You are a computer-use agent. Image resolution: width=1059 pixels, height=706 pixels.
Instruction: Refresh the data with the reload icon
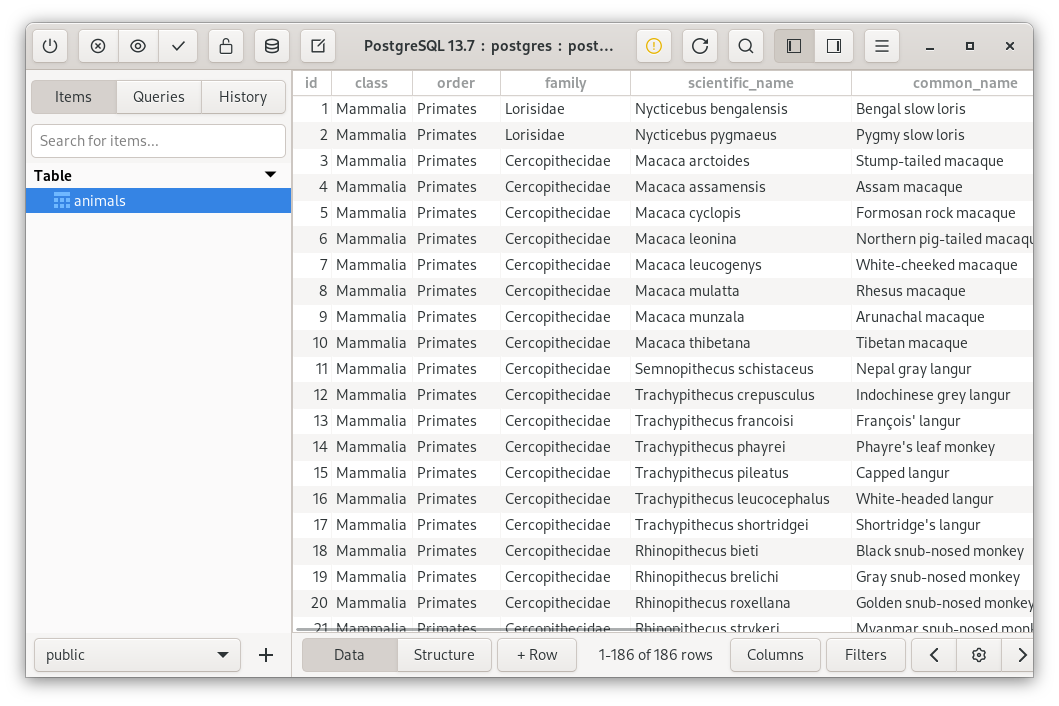[x=699, y=46]
